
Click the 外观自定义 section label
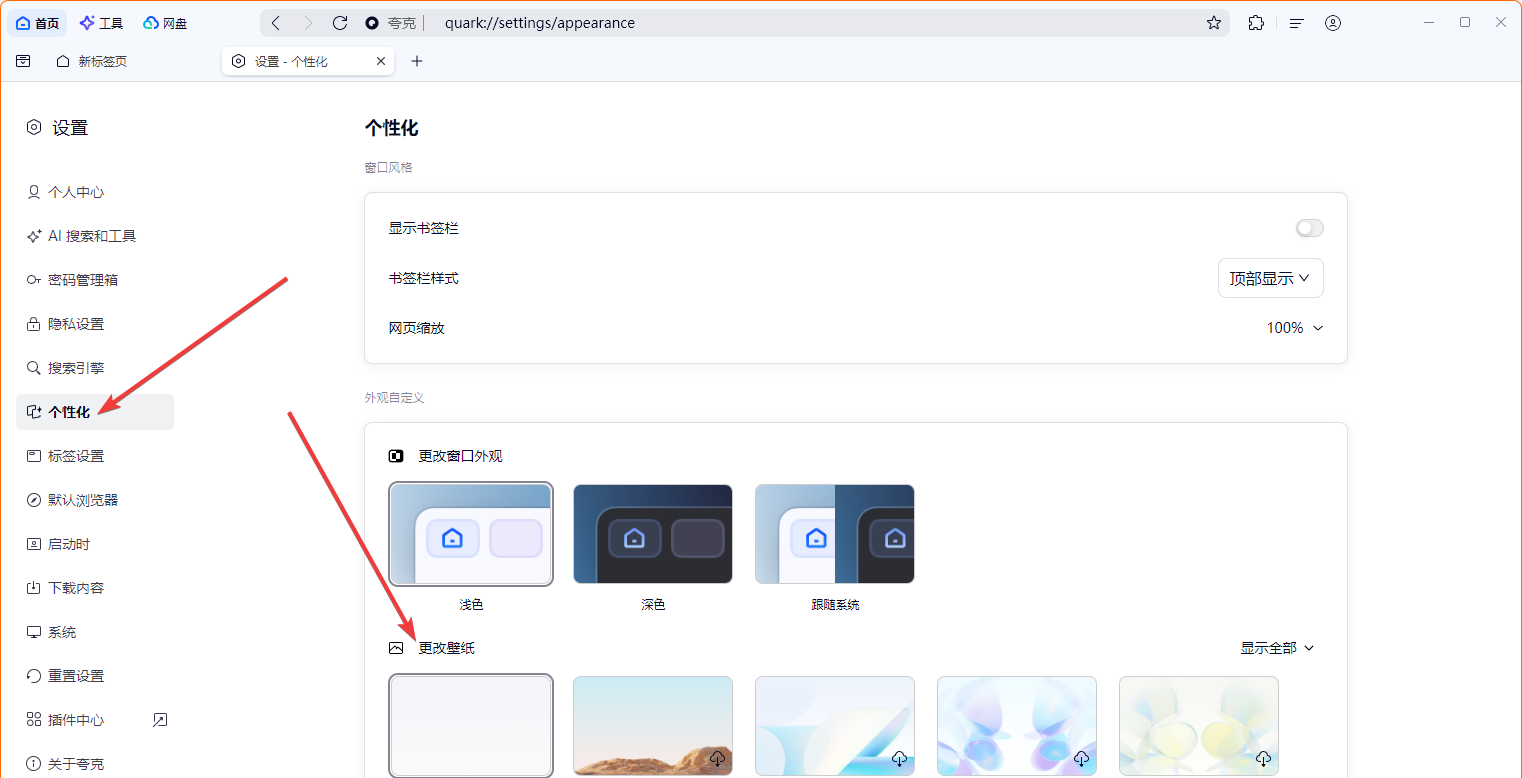coord(395,398)
